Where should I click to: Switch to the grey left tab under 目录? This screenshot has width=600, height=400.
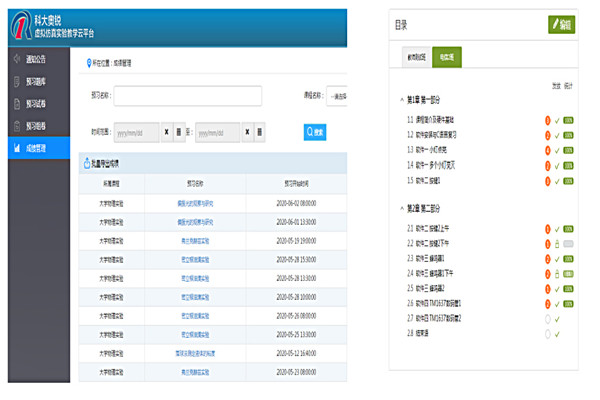pos(416,57)
